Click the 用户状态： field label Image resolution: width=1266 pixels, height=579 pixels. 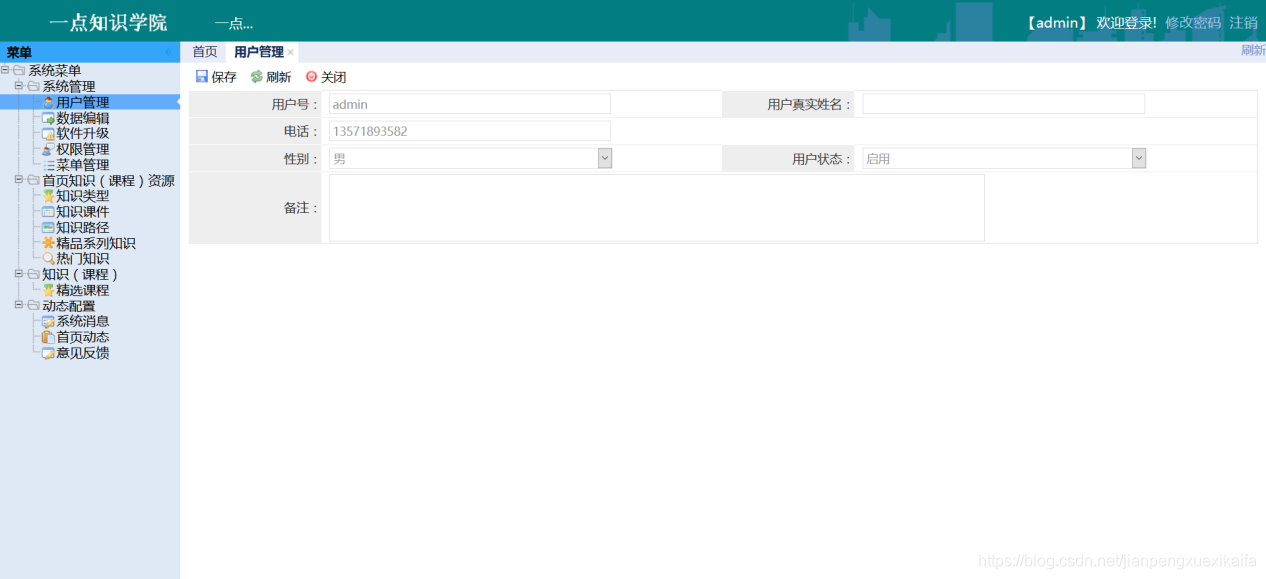[822, 158]
